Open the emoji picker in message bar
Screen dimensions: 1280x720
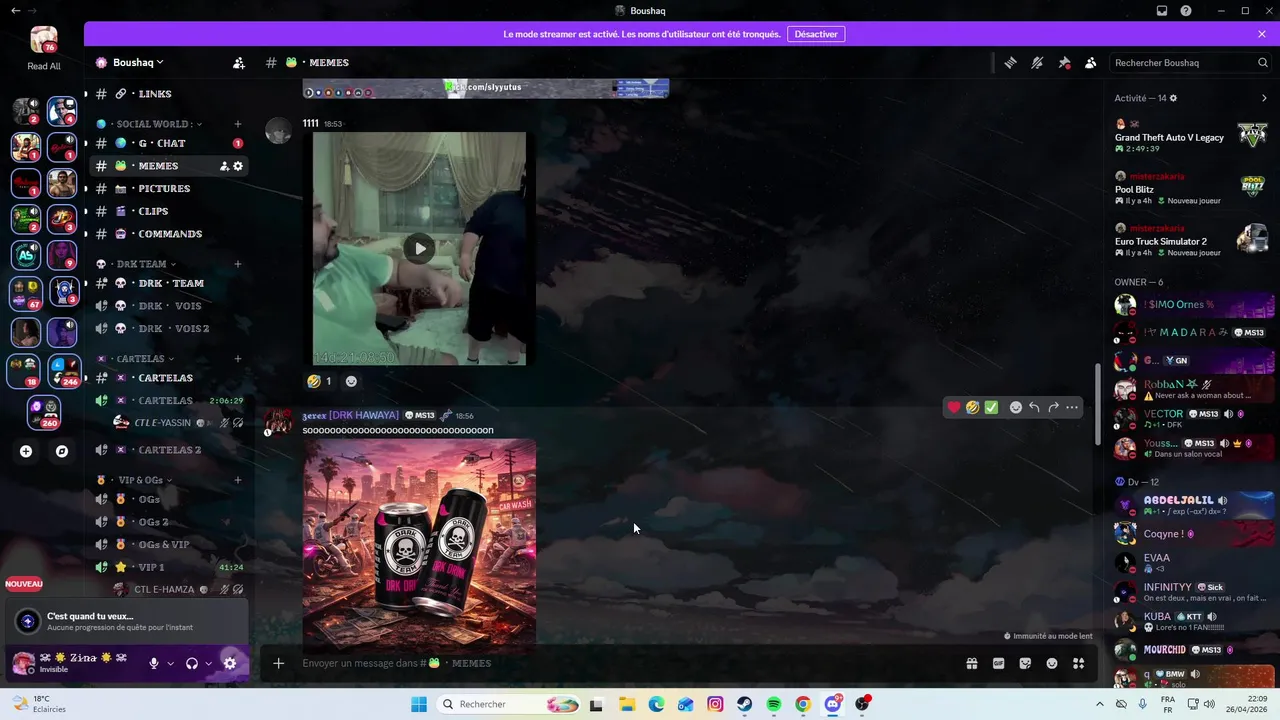tap(1052, 663)
